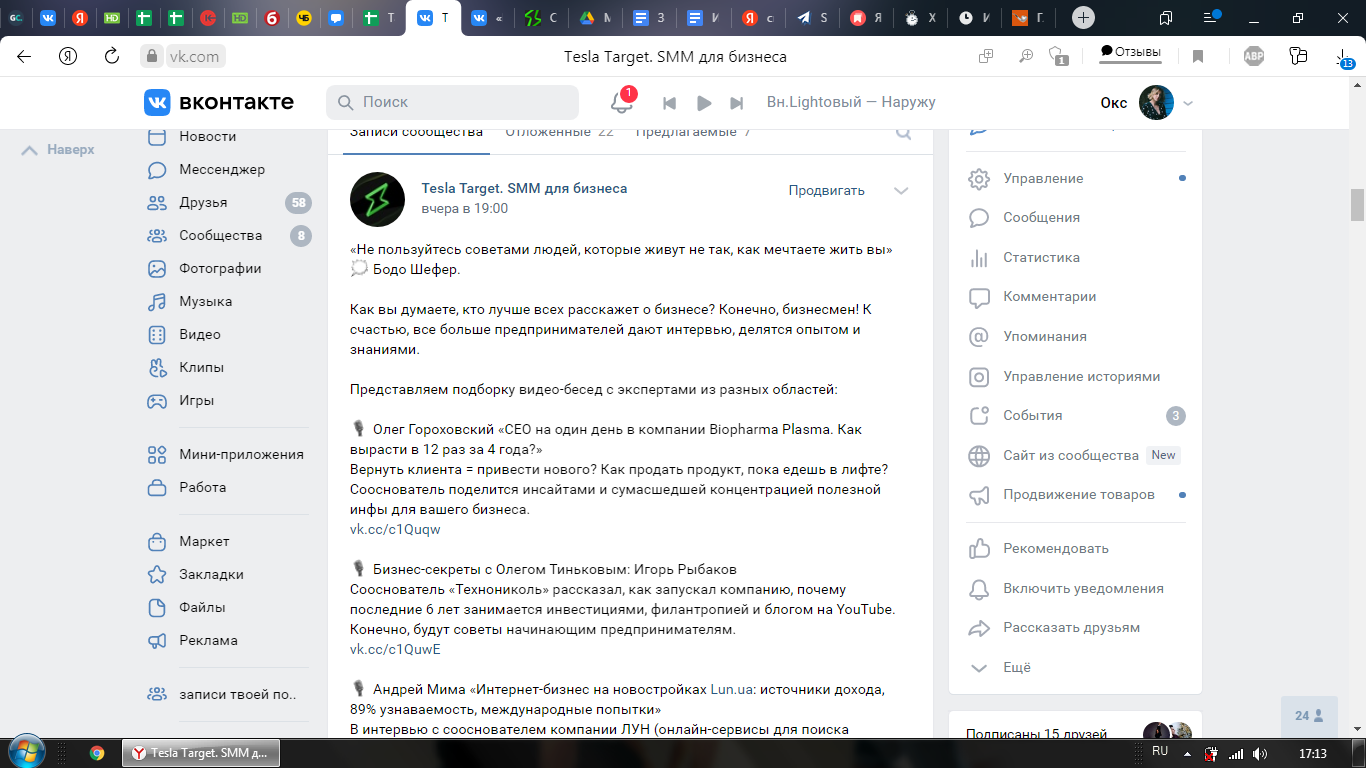Switch to Записи сообщества tab

[416, 131]
